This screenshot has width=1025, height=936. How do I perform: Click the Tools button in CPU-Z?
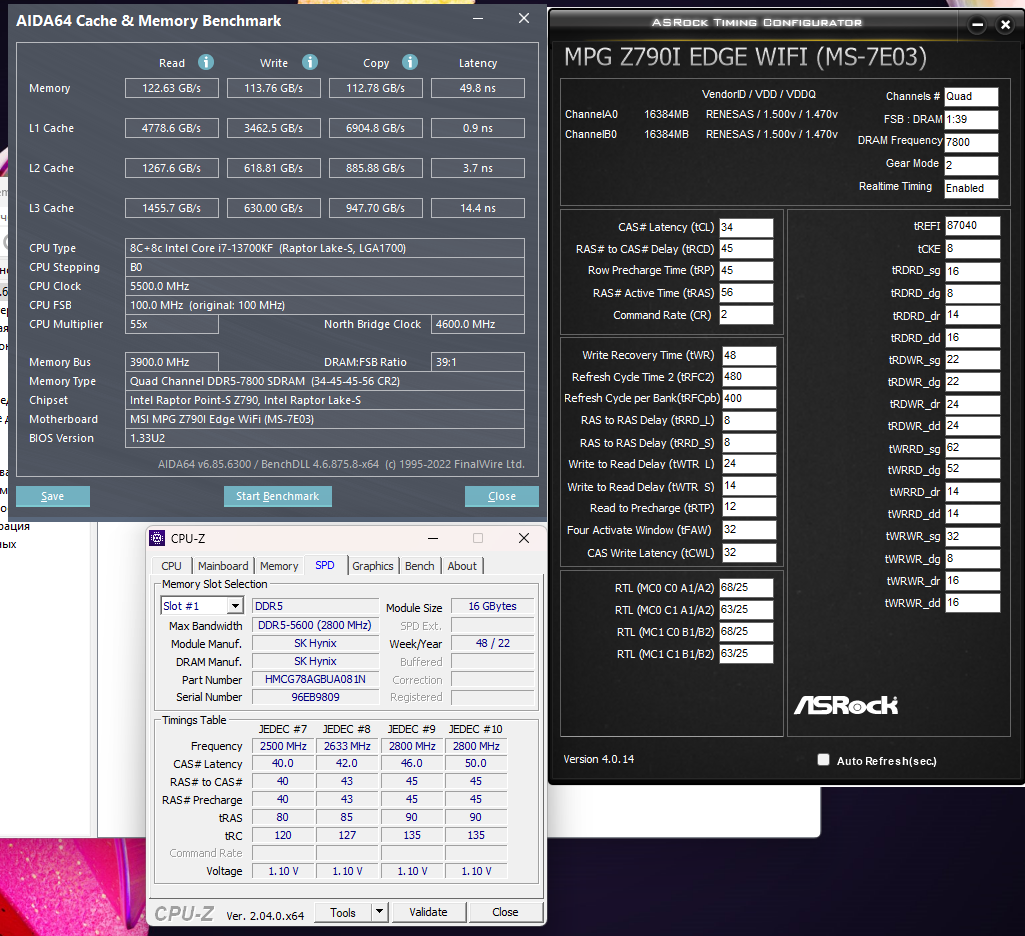pos(343,912)
